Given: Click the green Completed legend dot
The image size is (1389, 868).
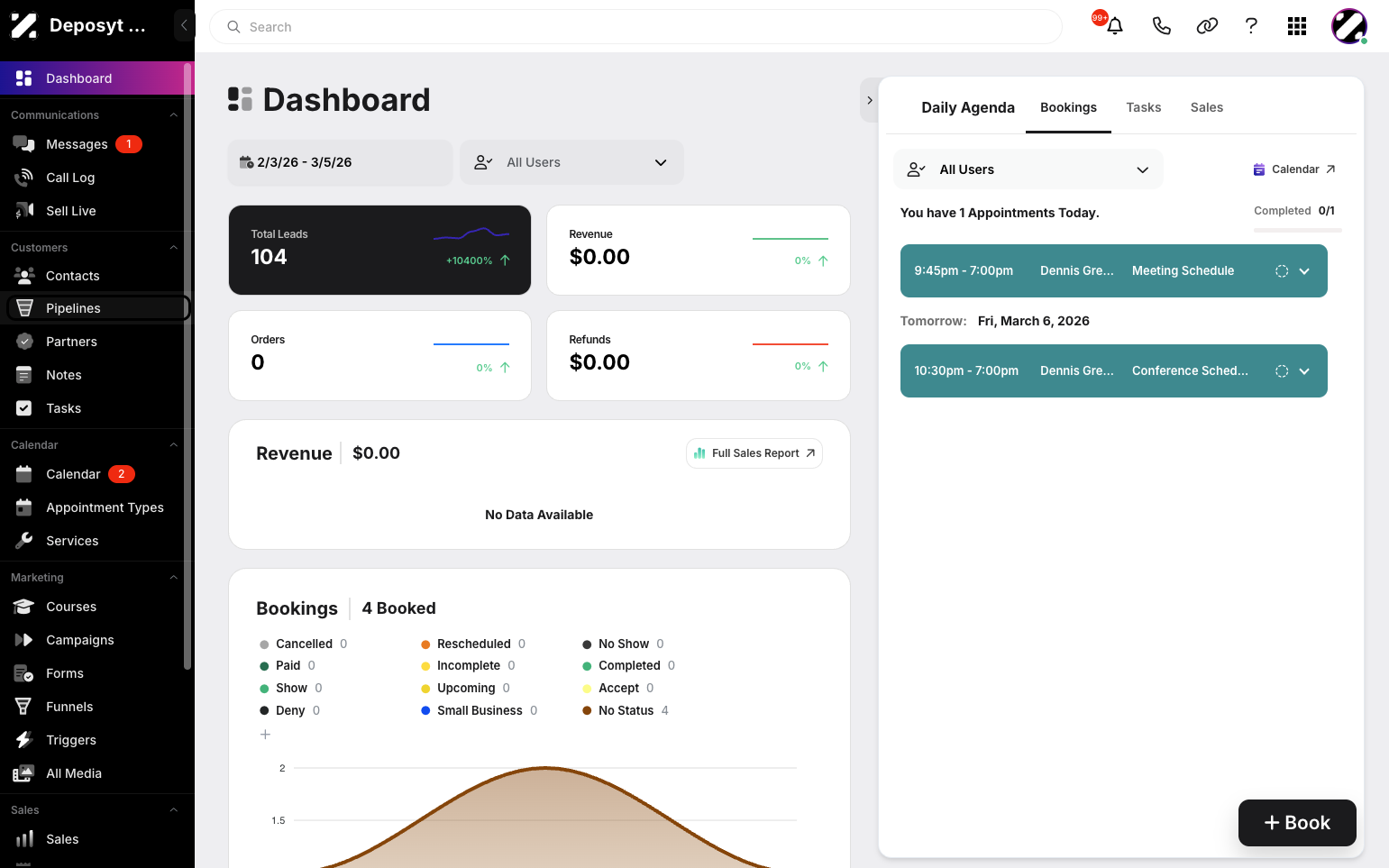Looking at the screenshot, I should pyautogui.click(x=587, y=666).
